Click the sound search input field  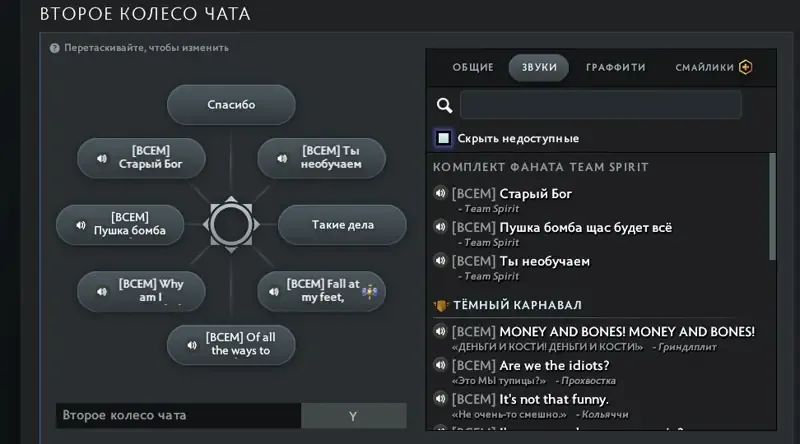[601, 105]
